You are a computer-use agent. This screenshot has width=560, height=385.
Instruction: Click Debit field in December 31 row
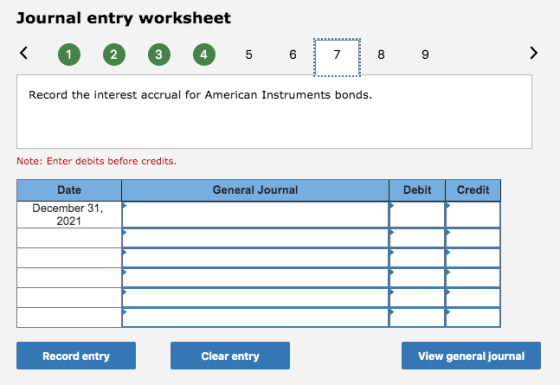click(x=417, y=215)
